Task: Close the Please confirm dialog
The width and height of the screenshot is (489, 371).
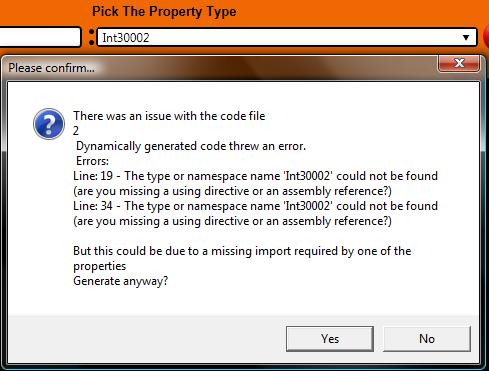Action: (459, 63)
